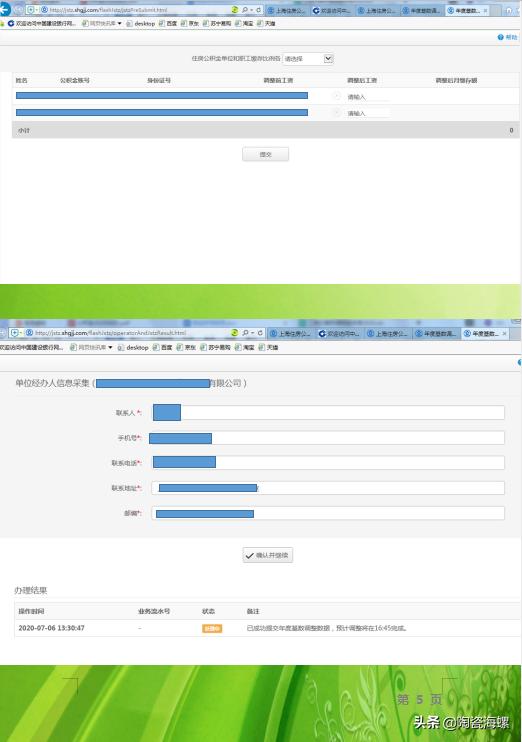Click the 姓名 column header
The width and height of the screenshot is (522, 742).
21,80
